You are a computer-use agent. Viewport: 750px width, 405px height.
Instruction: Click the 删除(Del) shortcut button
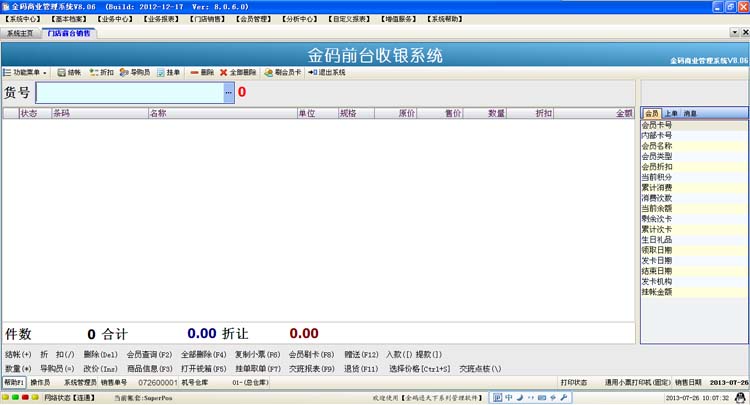point(100,355)
